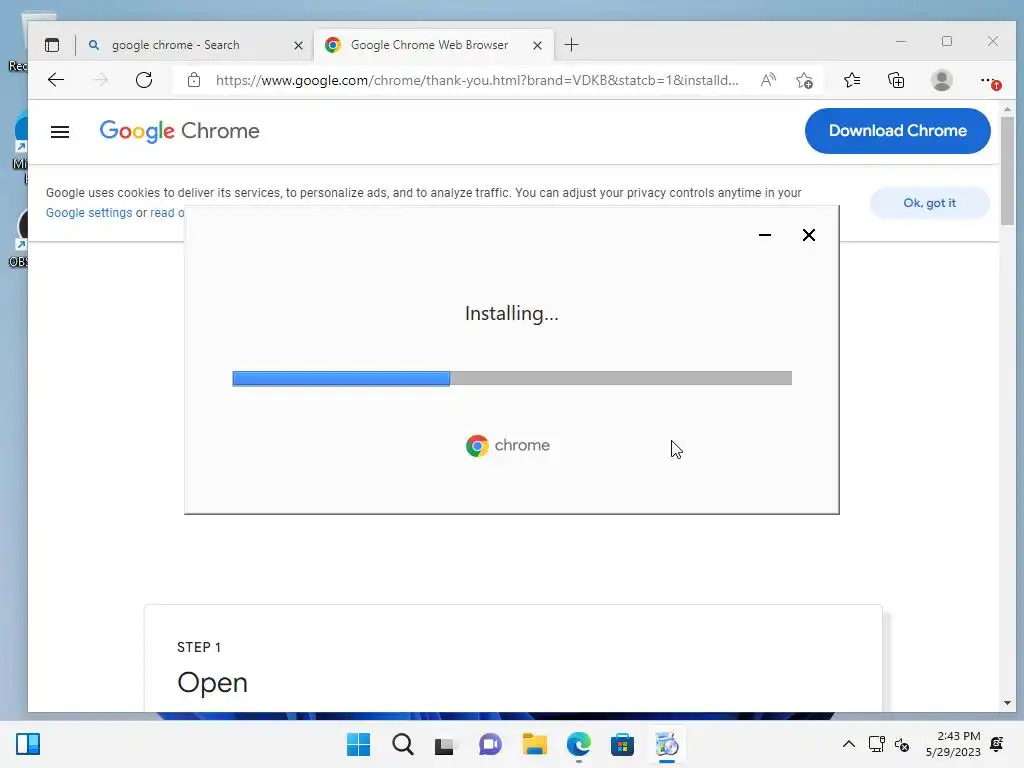
Task: Open File Explorer from the taskbar
Action: point(534,744)
